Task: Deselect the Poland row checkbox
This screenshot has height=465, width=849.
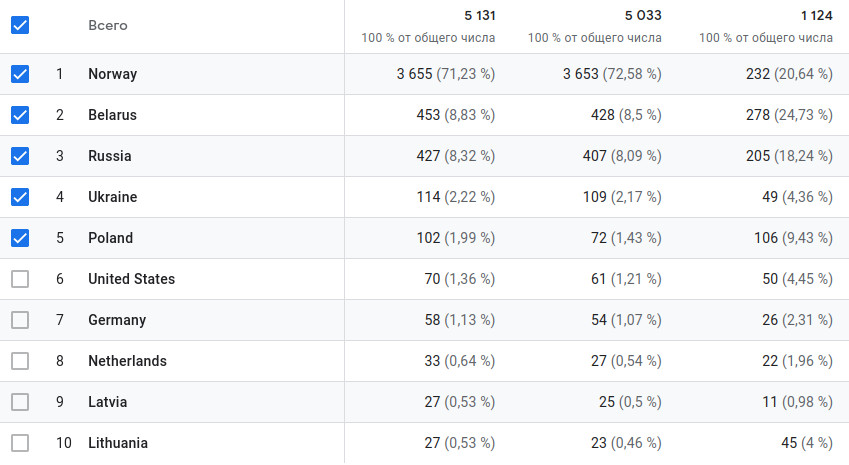Action: [20, 238]
